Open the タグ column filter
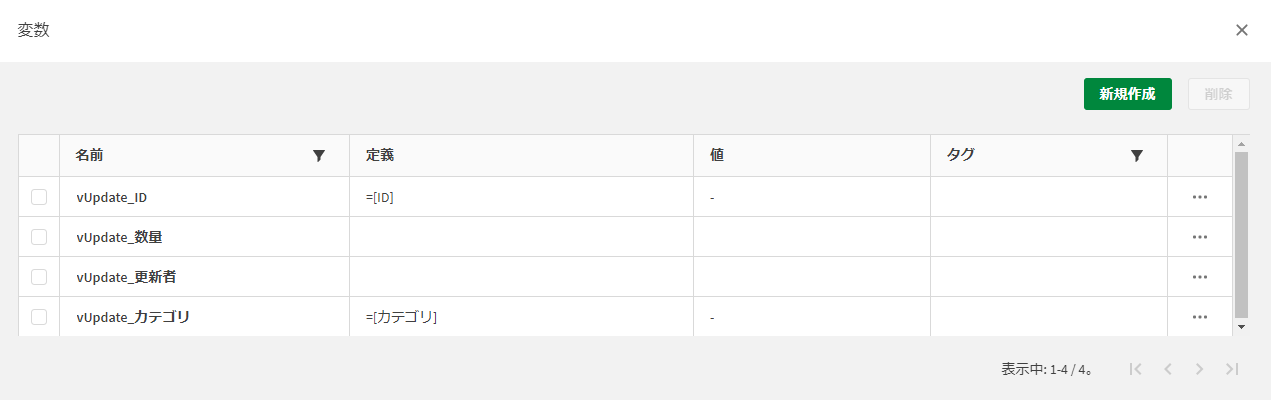This screenshot has height=400, width=1271. point(1136,155)
